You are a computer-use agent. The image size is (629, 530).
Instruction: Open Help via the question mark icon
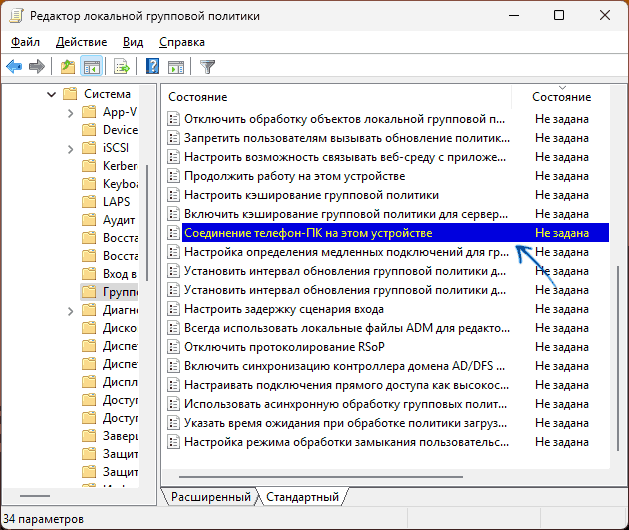152,67
